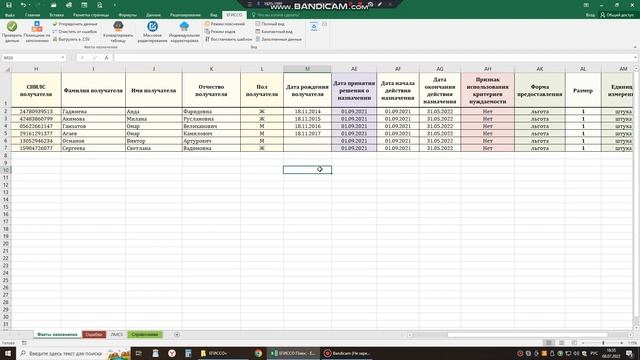Click the select-all corner of the sheet
This screenshot has height=360, width=640.
tap(6, 69)
